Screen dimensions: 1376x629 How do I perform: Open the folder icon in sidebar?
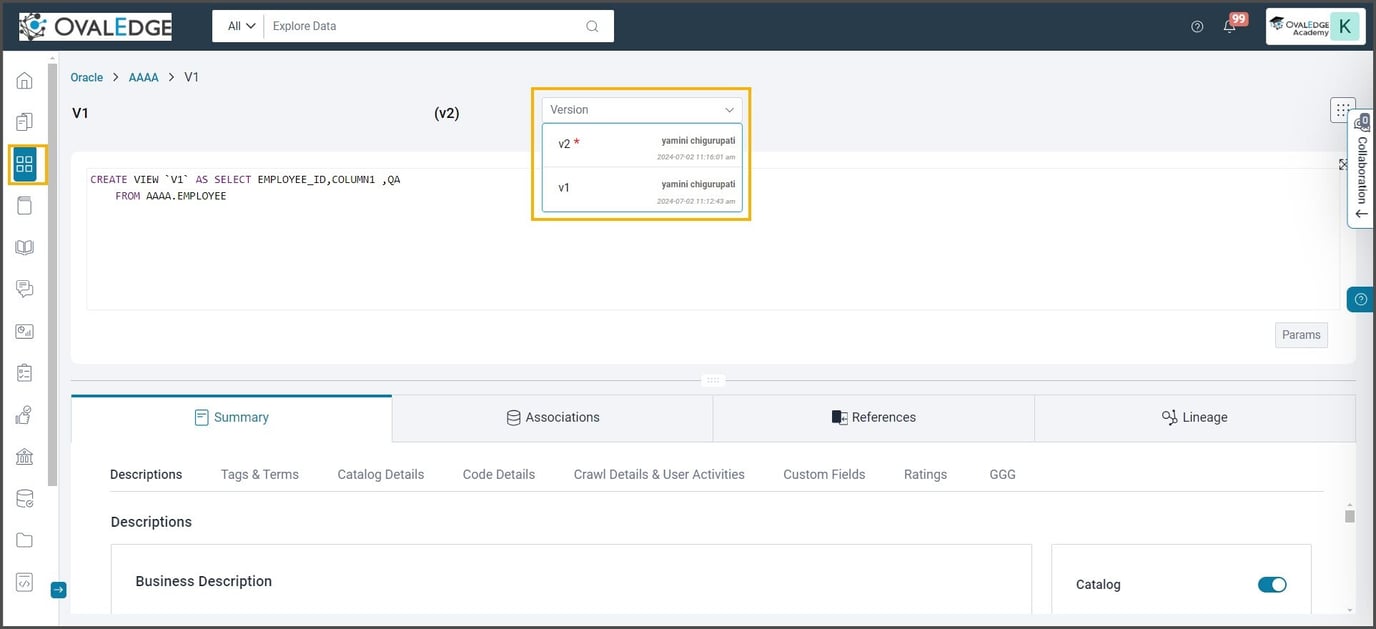(24, 540)
